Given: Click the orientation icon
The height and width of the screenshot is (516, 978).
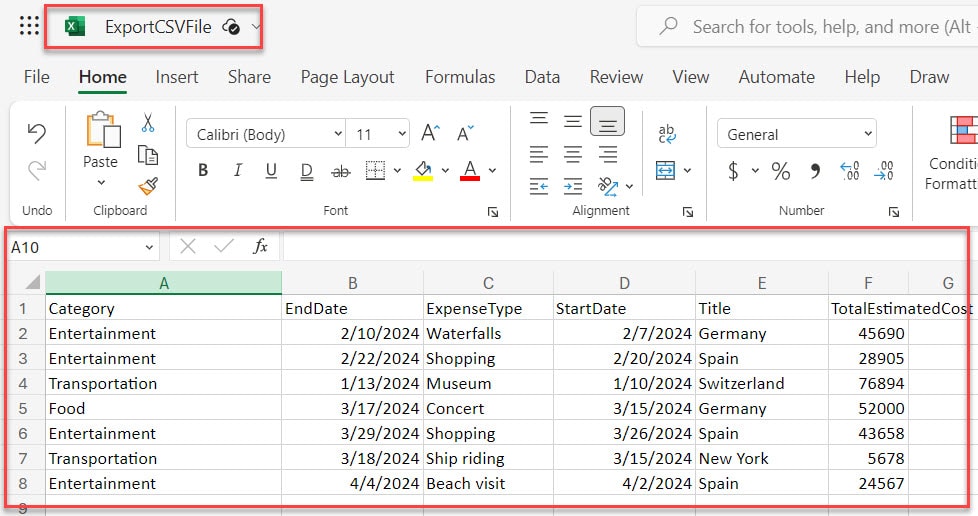Looking at the screenshot, I should 608,186.
